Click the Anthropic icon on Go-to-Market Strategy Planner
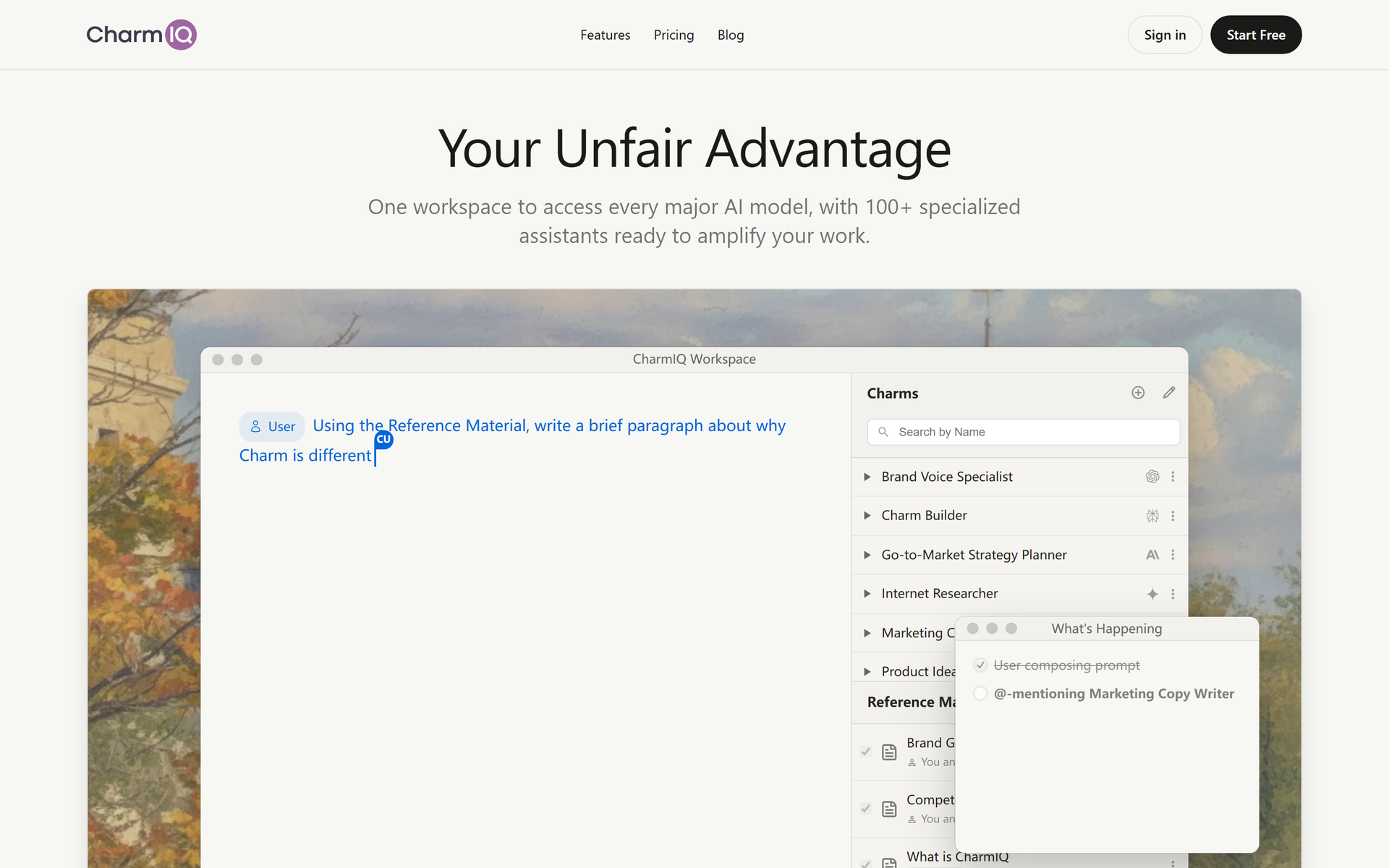The image size is (1389, 868). (x=1152, y=555)
